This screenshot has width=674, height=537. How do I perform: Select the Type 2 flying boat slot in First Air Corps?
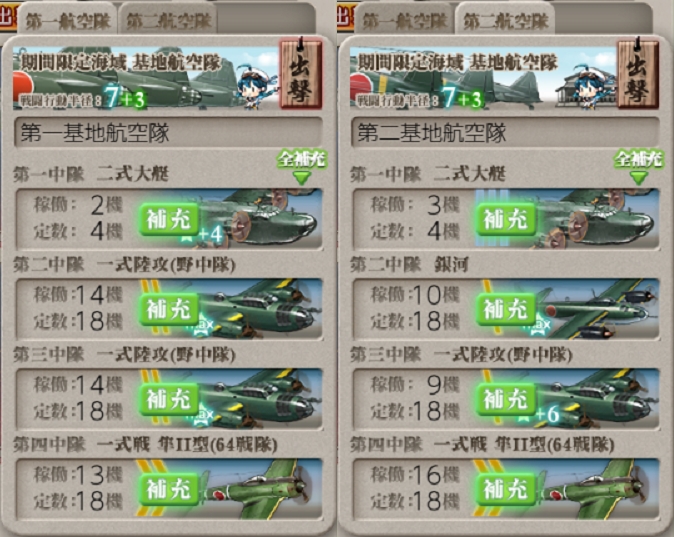(x=169, y=219)
